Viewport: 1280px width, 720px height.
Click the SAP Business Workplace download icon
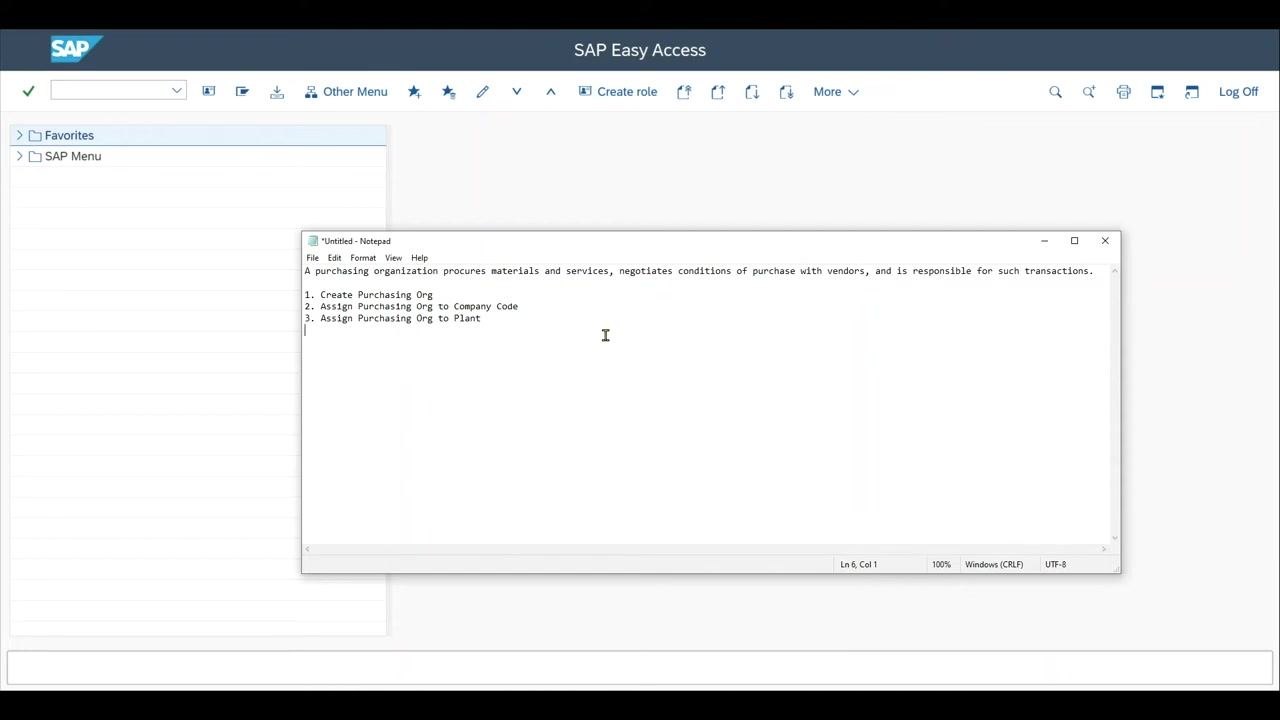click(x=277, y=91)
